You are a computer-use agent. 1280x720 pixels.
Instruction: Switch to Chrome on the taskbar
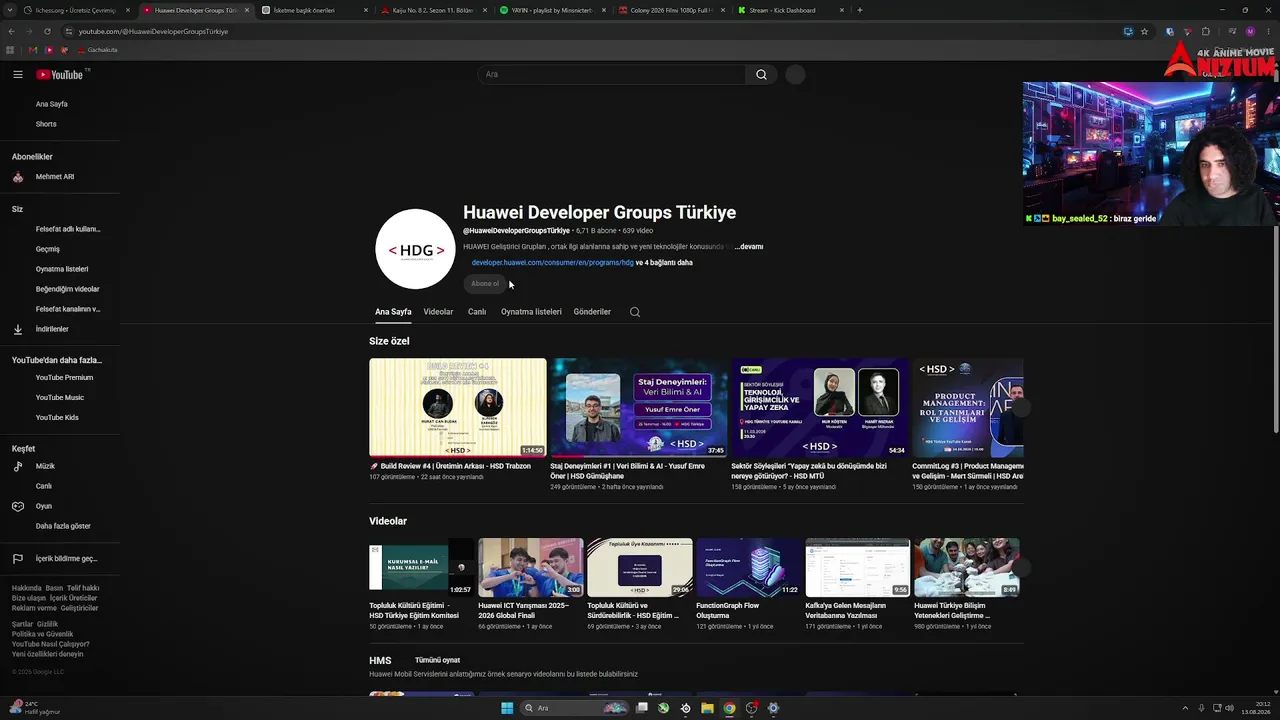pyautogui.click(x=729, y=708)
